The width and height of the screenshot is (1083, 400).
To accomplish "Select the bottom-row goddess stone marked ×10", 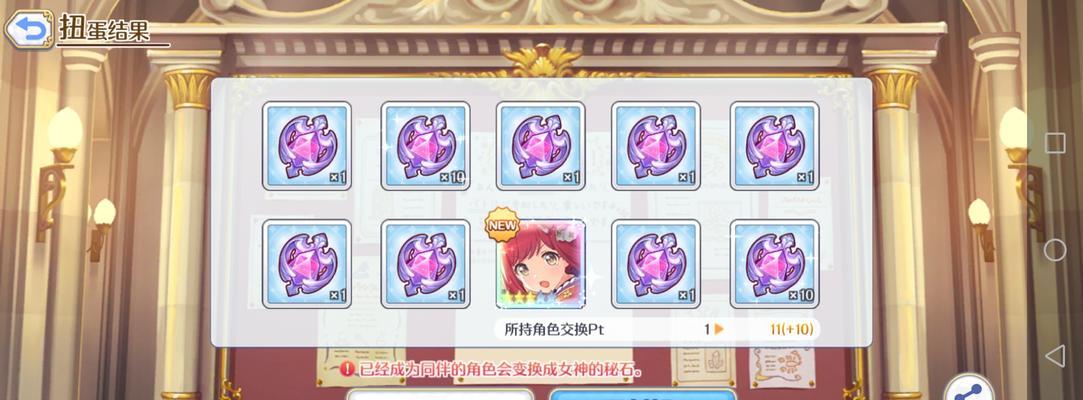I will pos(774,264).
